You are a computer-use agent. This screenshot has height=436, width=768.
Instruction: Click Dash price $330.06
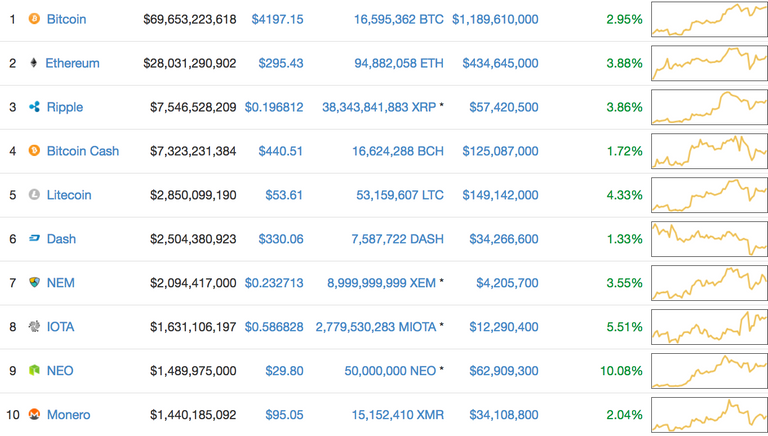(x=281, y=239)
